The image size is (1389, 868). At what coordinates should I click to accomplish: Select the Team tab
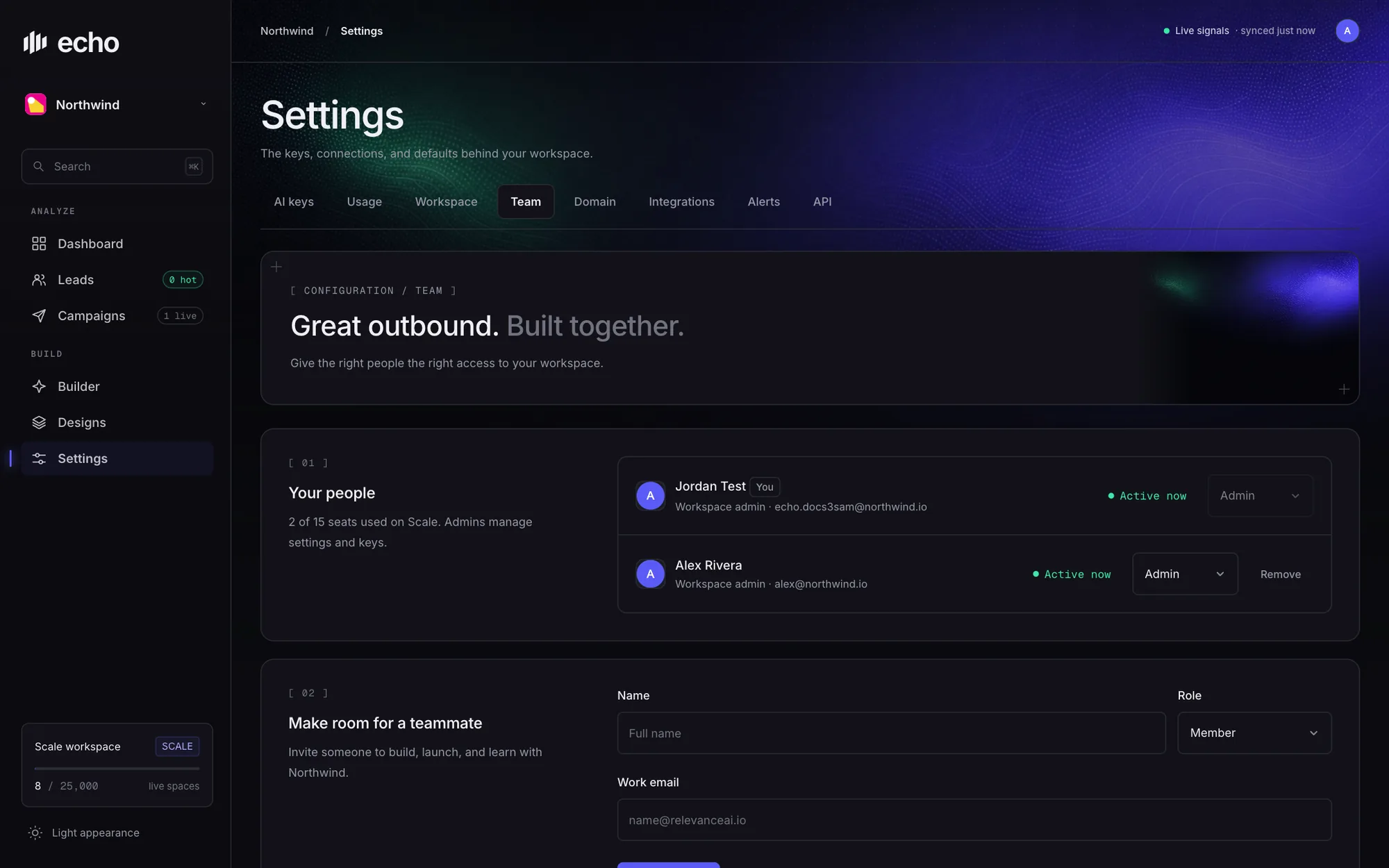[526, 202]
